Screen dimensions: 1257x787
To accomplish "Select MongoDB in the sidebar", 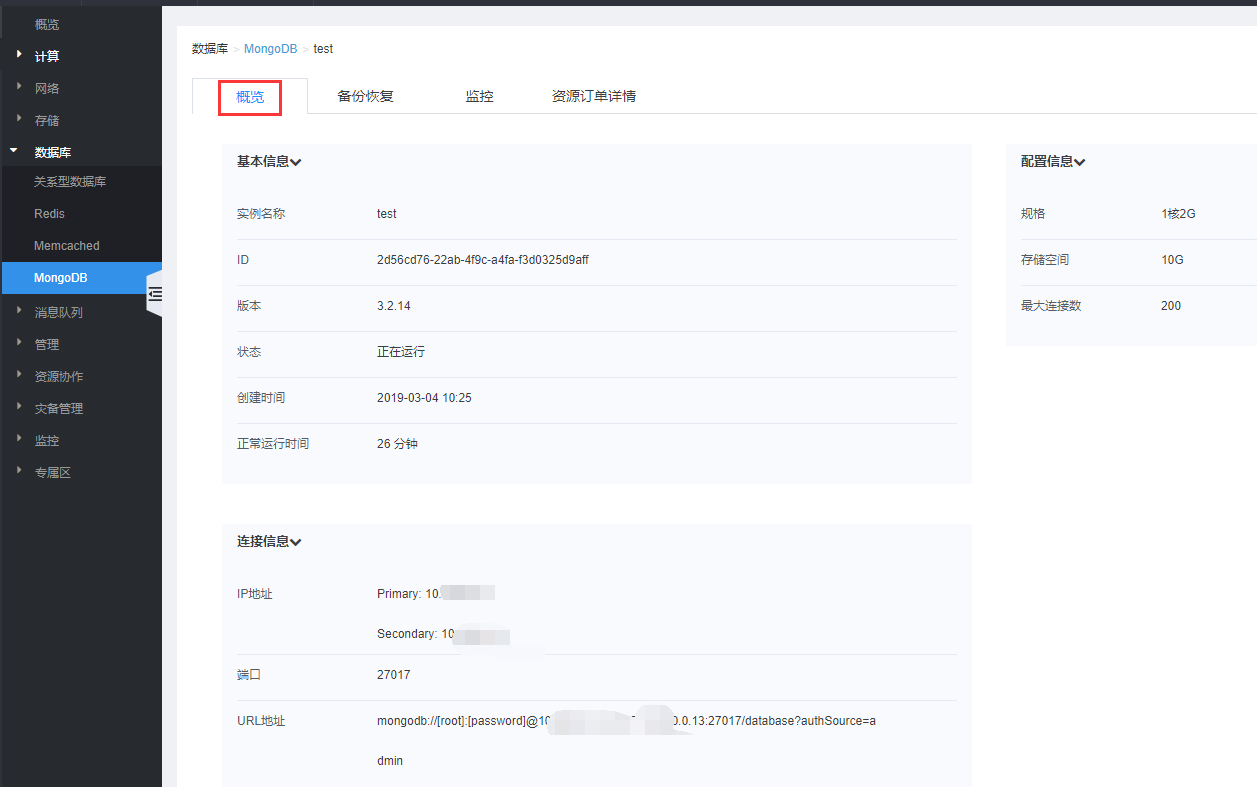I will pos(81,278).
